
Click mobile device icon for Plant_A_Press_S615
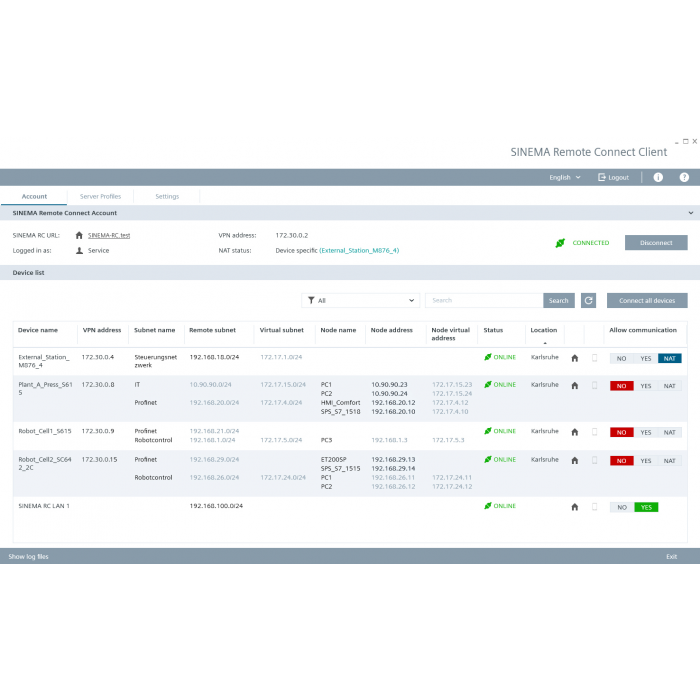coord(594,385)
